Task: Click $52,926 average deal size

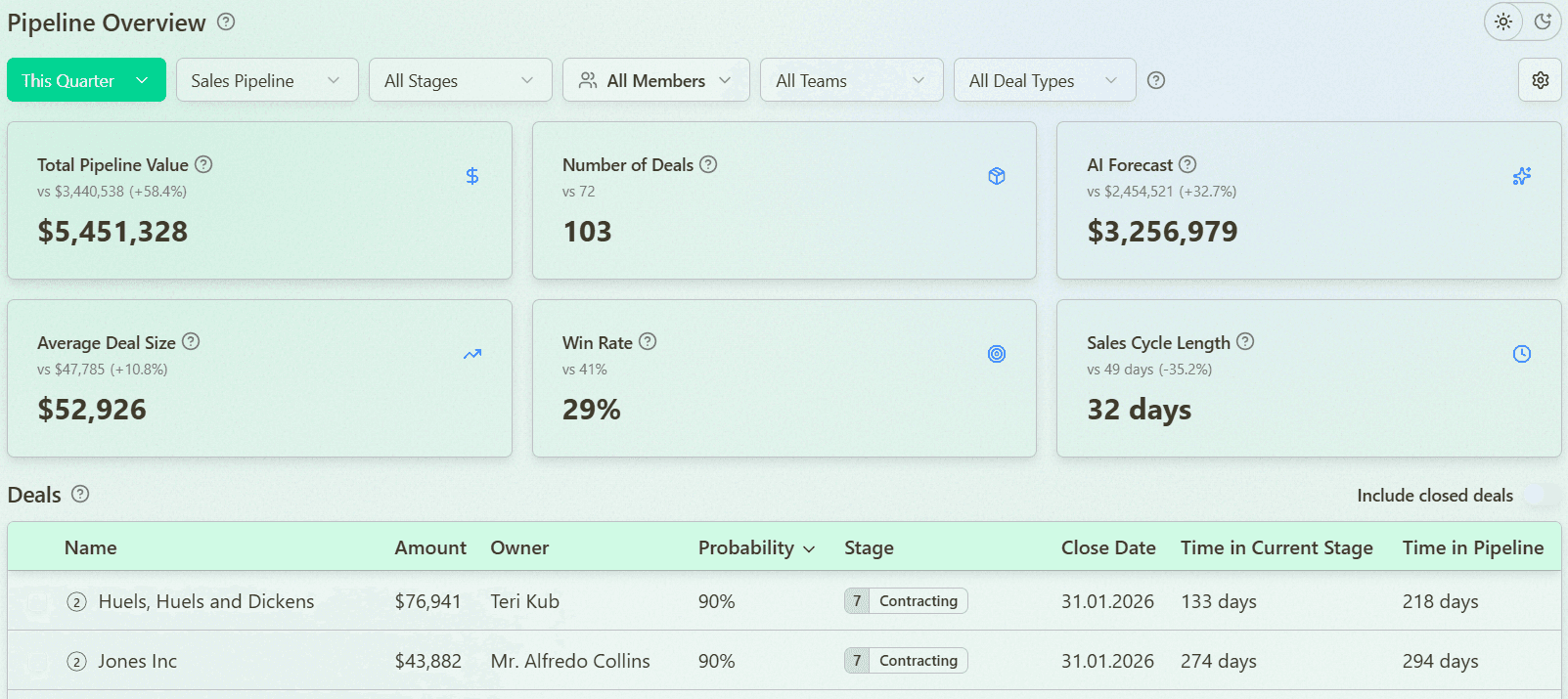Action: tap(92, 410)
